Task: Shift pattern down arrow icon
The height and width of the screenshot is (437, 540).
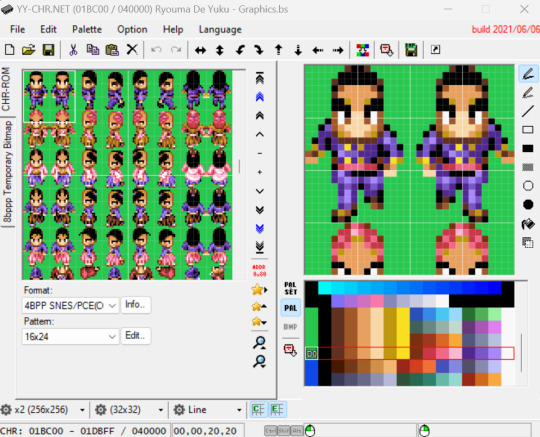Action: (298, 50)
